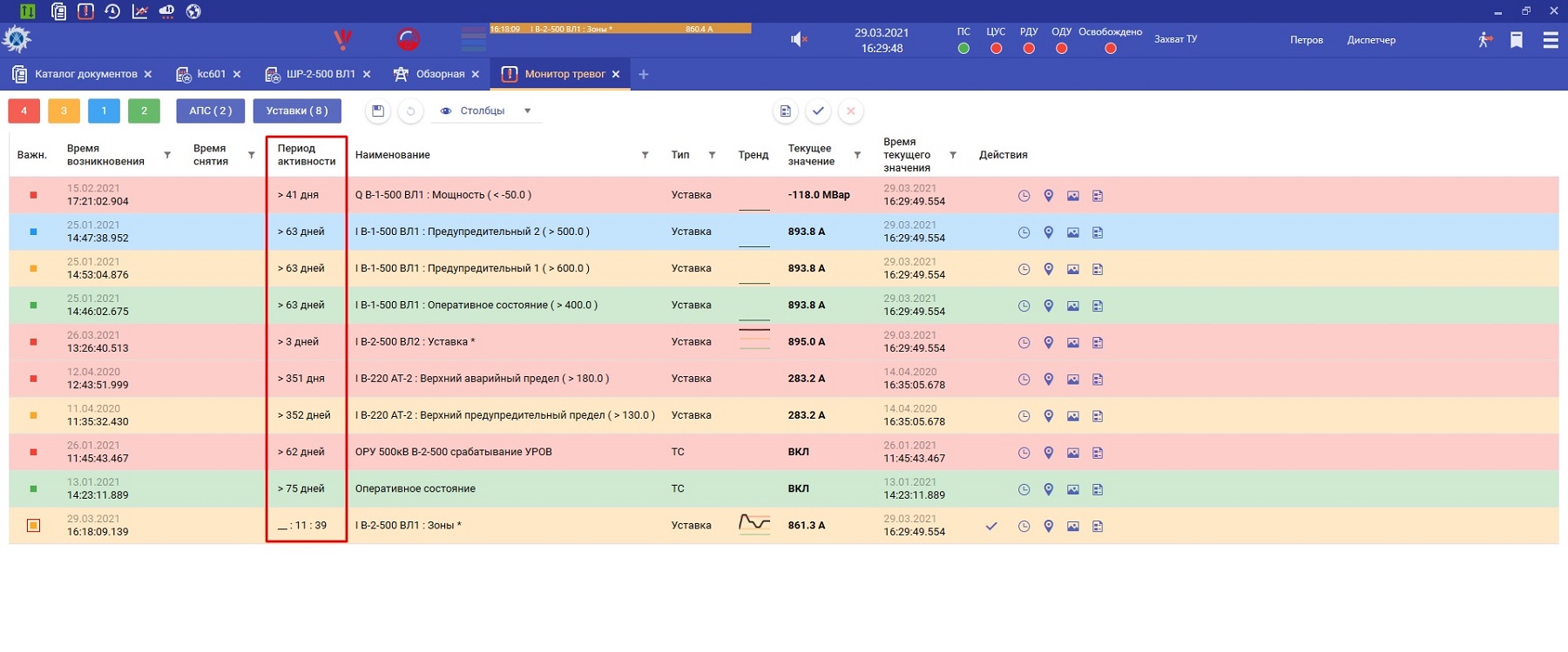Open history clock for ОРУ 500кВ УРОВ alarm
Viewport: 1568px width, 652px height.
(1024, 453)
